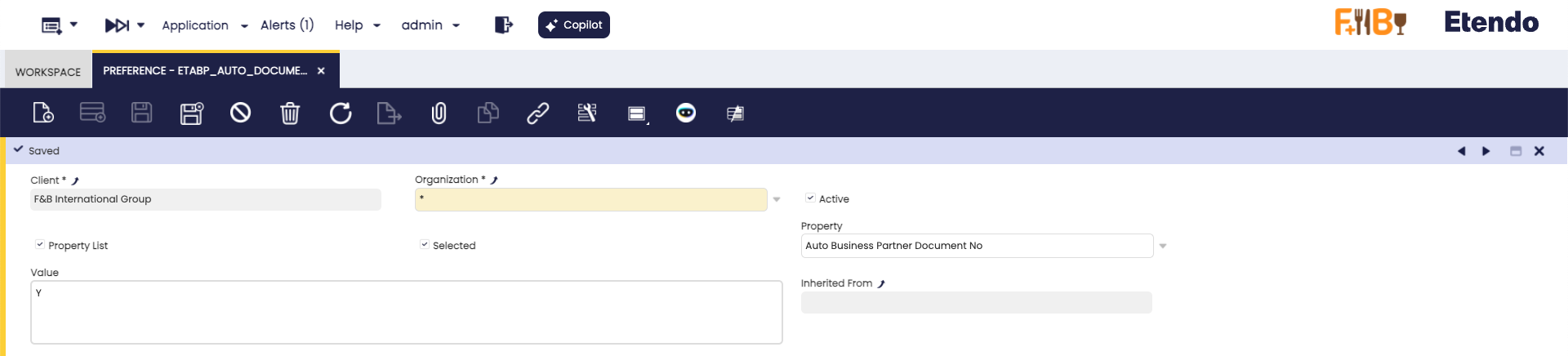Viewport: 1568px width, 356px height.
Task: Click the logout icon in top bar
Action: click(503, 25)
